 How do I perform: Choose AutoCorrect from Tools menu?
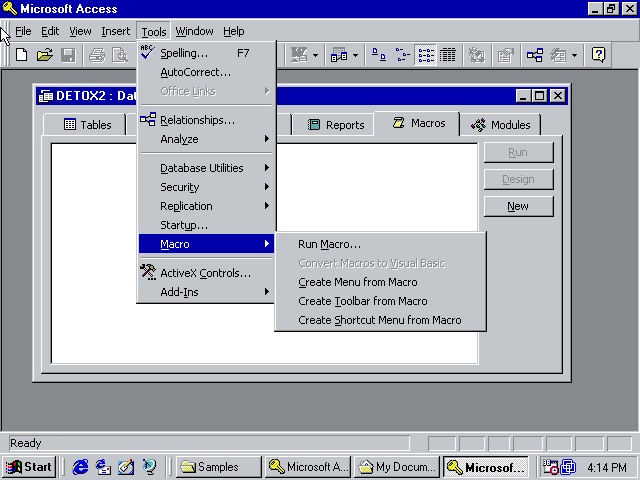[206, 72]
